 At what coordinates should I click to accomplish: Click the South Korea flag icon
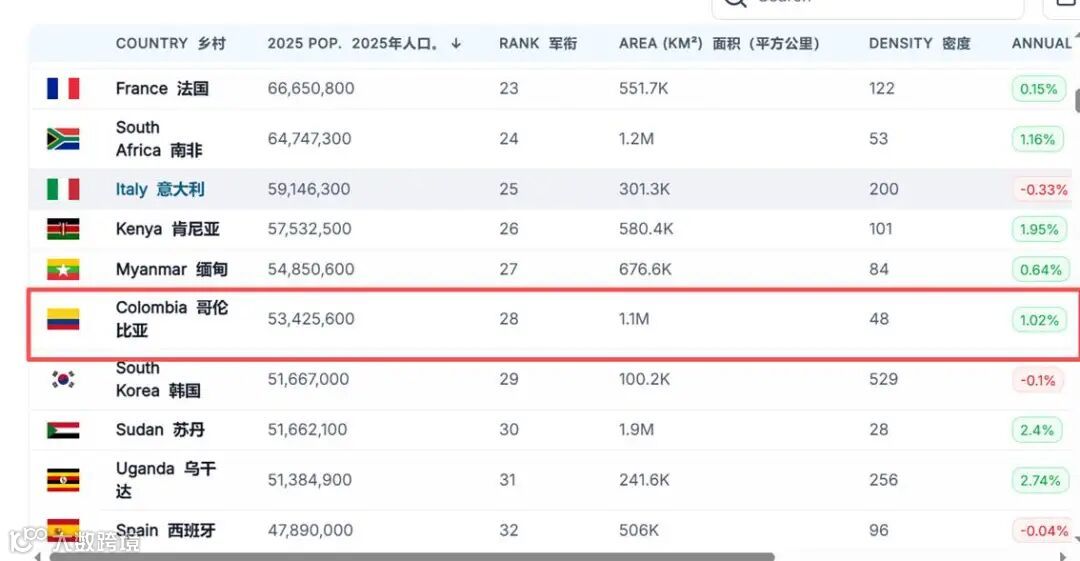pyautogui.click(x=63, y=379)
